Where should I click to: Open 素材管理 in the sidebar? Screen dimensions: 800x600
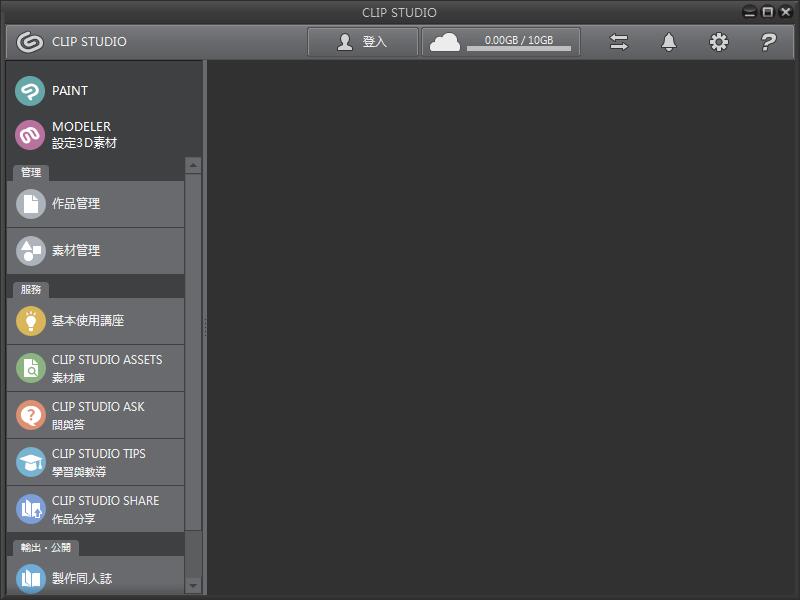pyautogui.click(x=95, y=251)
